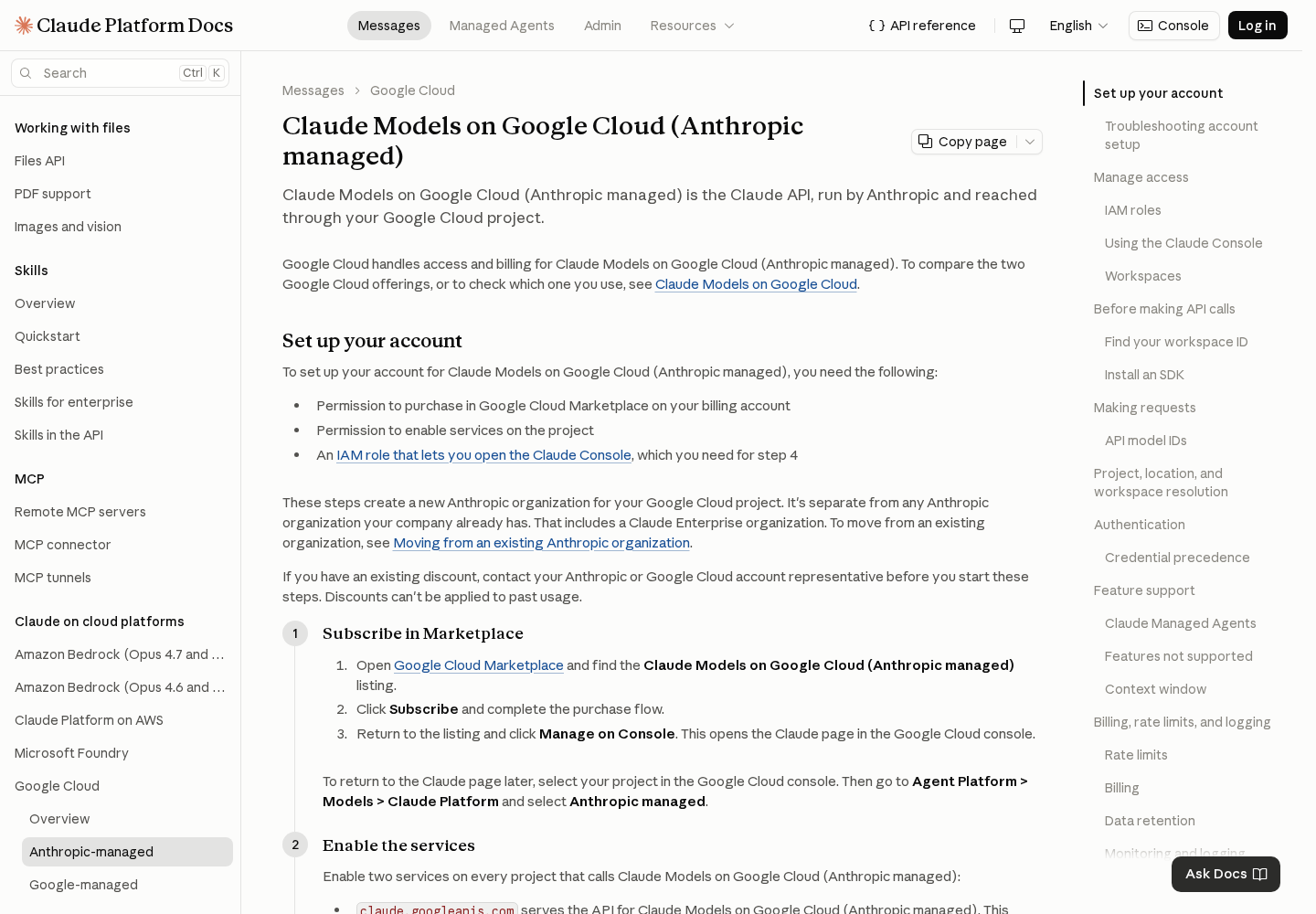The width and height of the screenshot is (1316, 914).
Task: Open Moving from an existing Anthropic organization link
Action: tap(541, 543)
